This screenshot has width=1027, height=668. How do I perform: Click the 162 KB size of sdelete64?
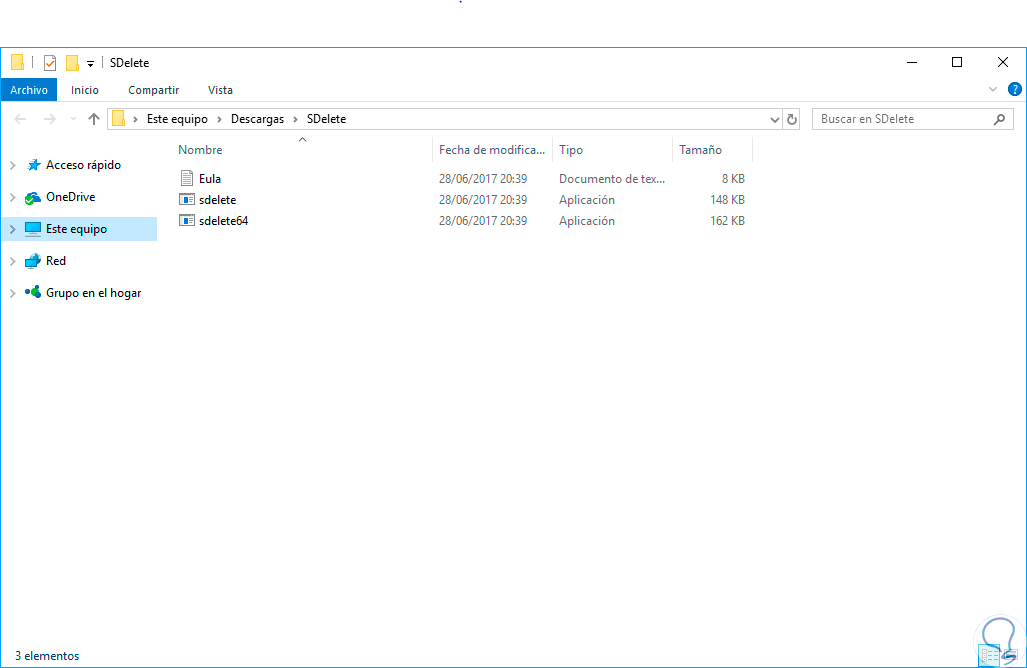tap(727, 220)
